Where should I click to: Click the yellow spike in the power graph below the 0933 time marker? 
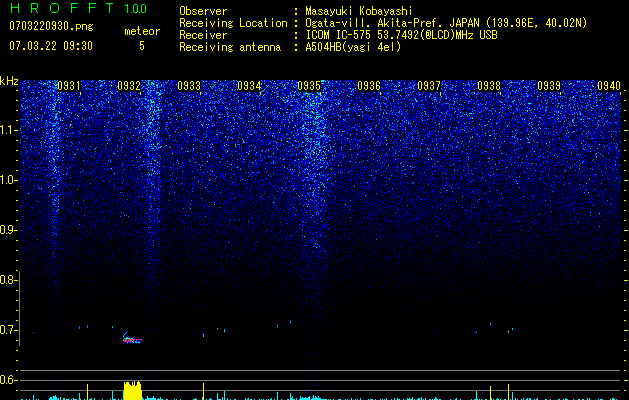tap(203, 391)
